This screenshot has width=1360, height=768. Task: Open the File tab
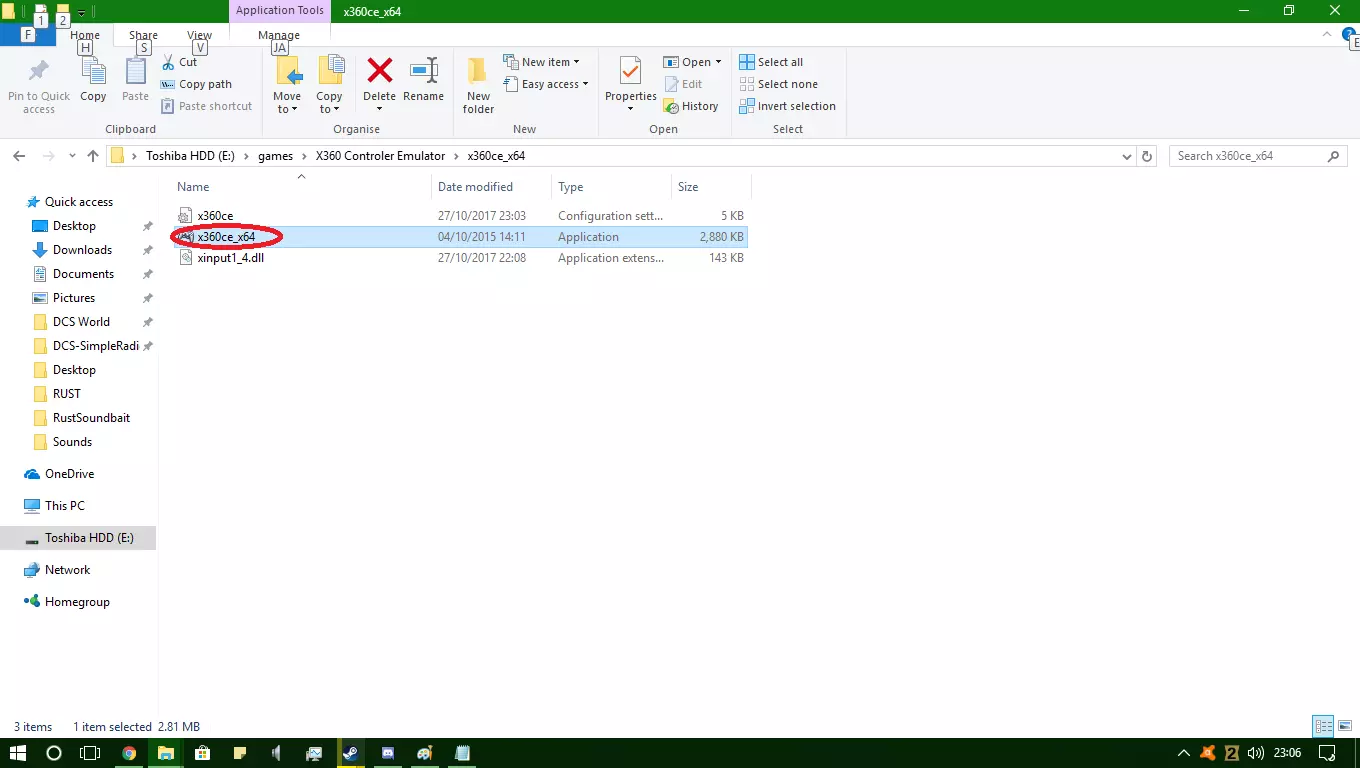tap(28, 35)
